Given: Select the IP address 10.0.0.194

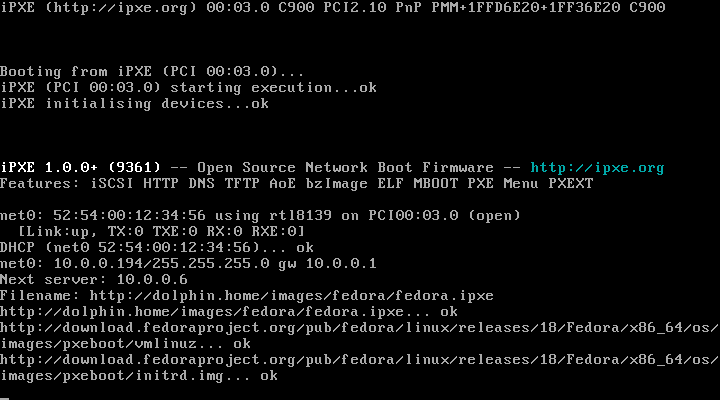Looking at the screenshot, I should [x=90, y=264].
